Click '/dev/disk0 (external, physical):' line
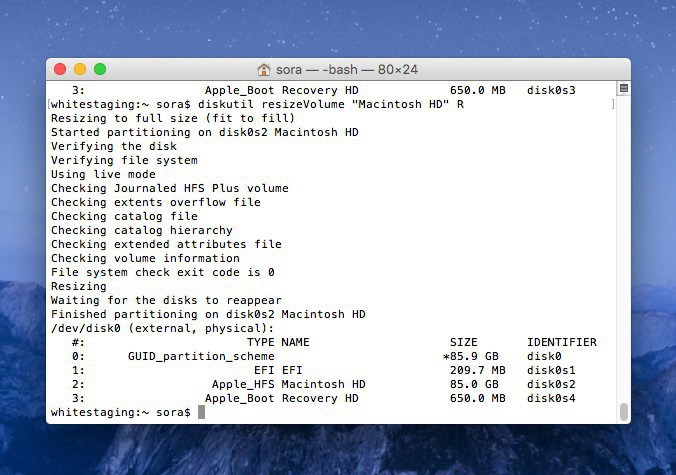This screenshot has width=676, height=475. point(163,328)
